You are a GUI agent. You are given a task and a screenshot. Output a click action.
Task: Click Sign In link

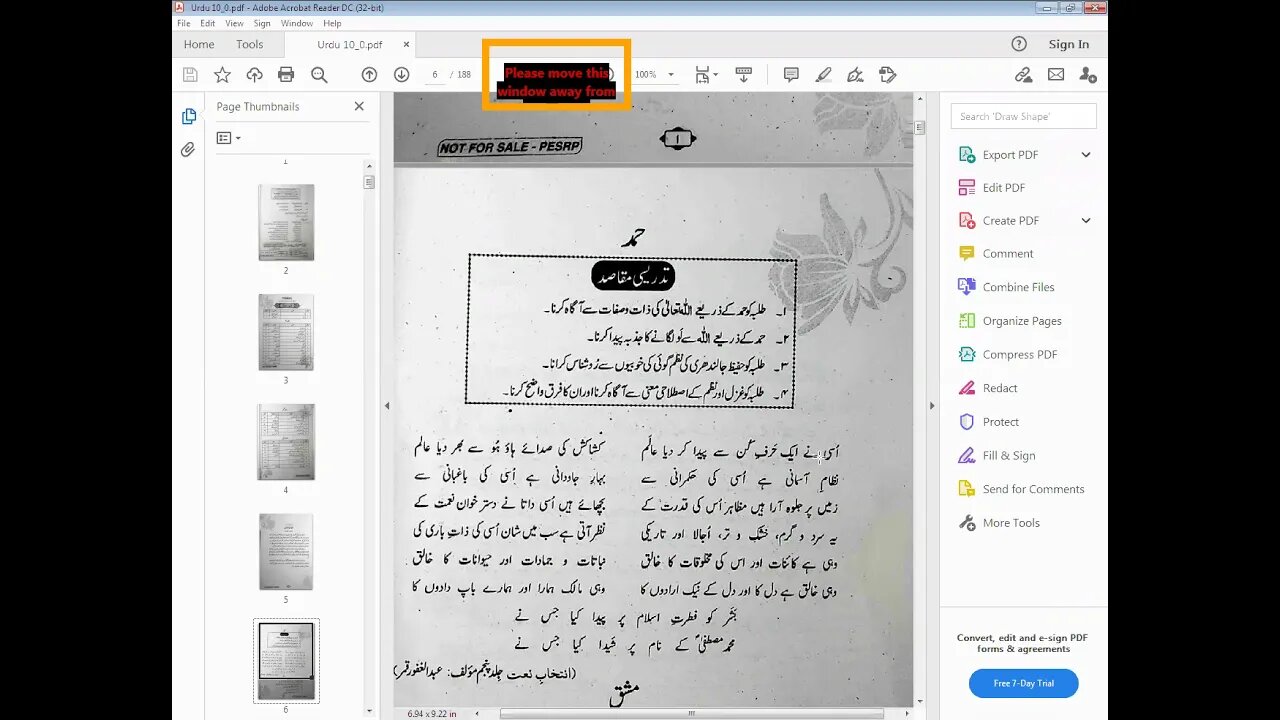point(1069,44)
